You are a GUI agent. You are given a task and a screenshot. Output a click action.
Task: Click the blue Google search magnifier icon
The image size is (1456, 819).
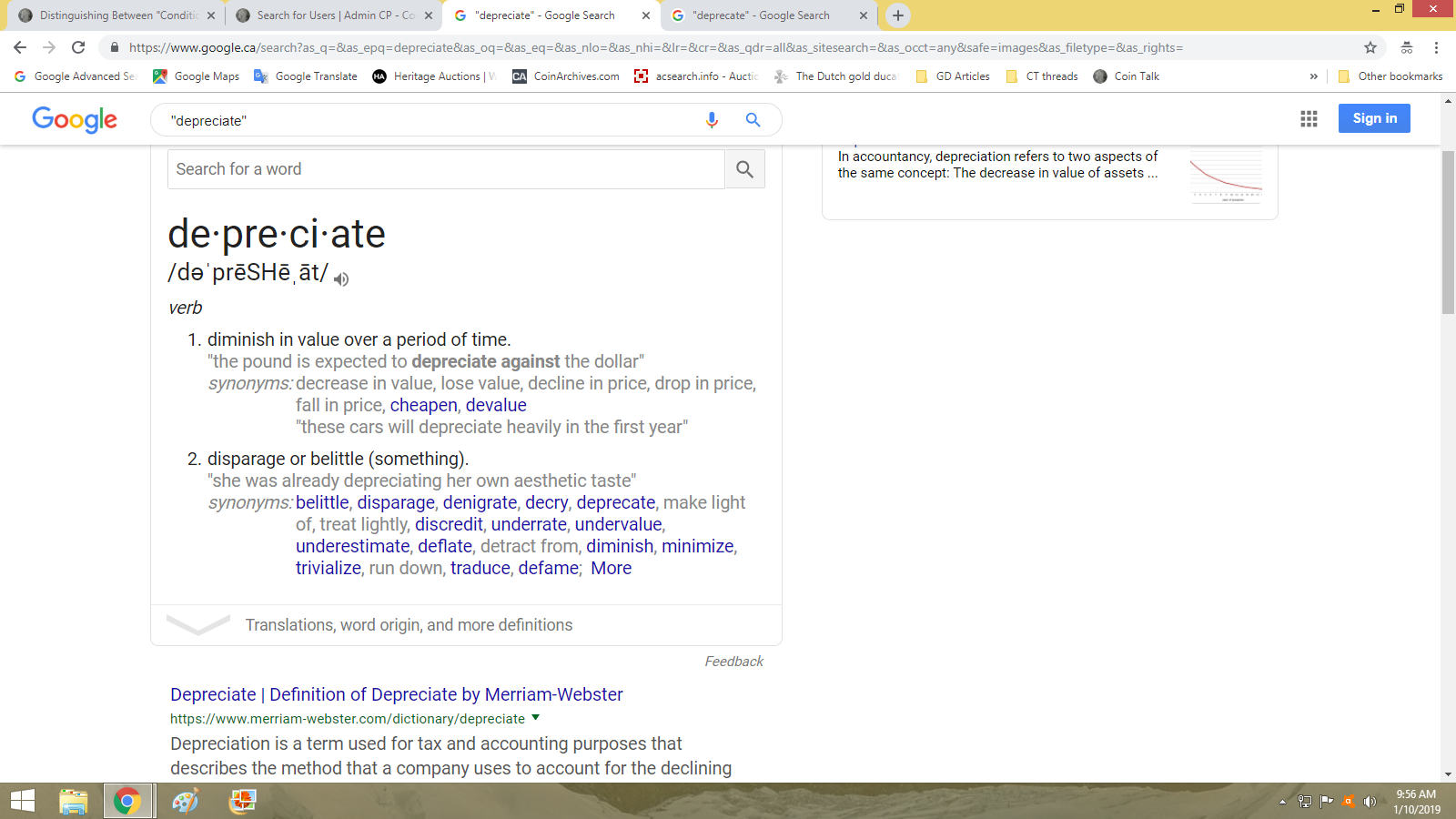(753, 120)
